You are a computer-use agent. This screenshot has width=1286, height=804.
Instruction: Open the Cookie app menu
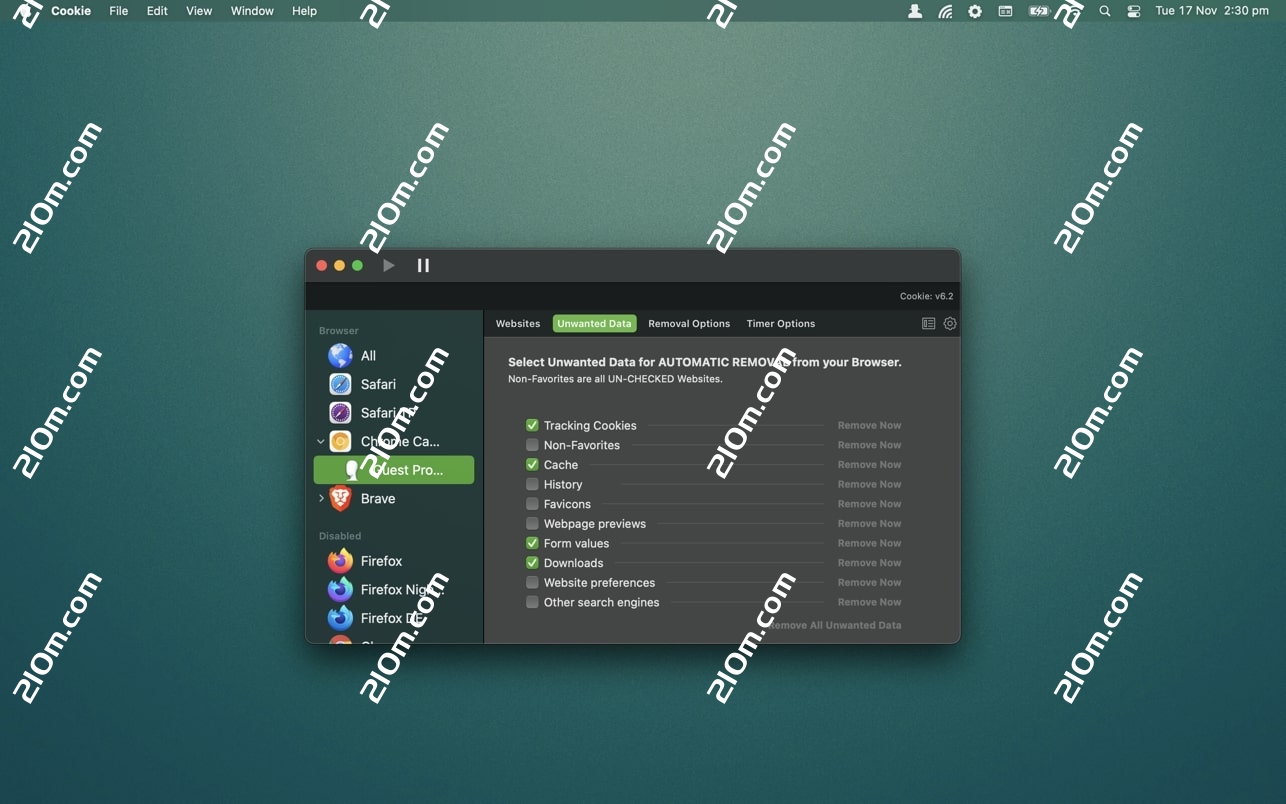click(x=71, y=11)
